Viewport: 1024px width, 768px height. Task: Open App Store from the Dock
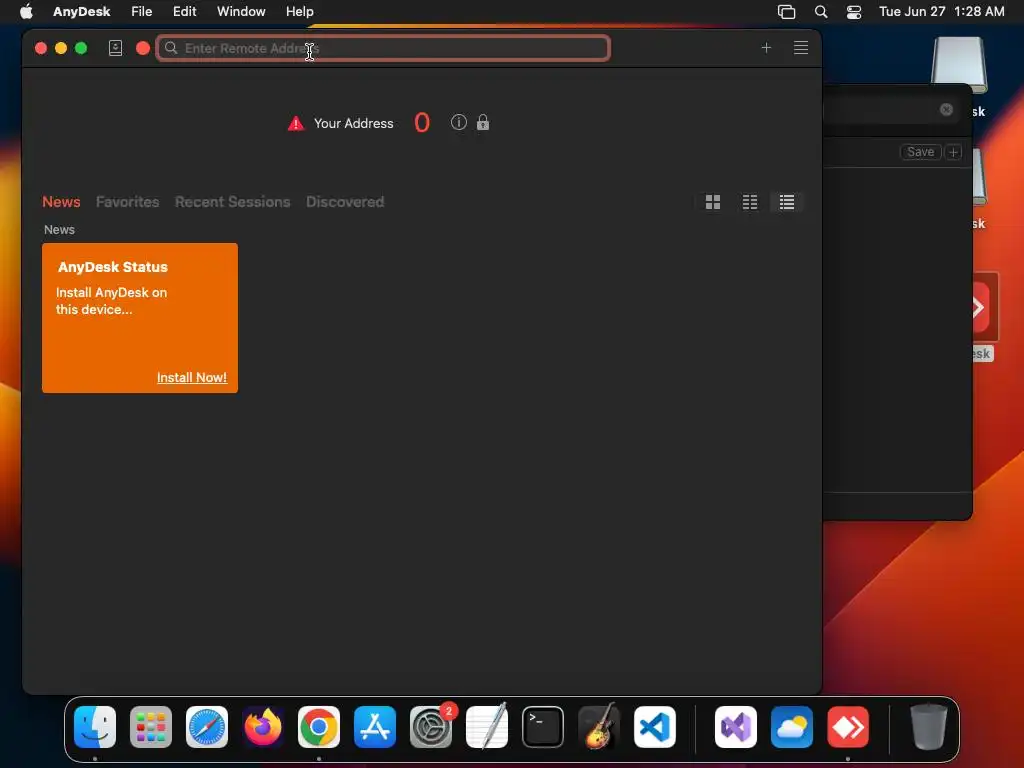click(x=375, y=727)
